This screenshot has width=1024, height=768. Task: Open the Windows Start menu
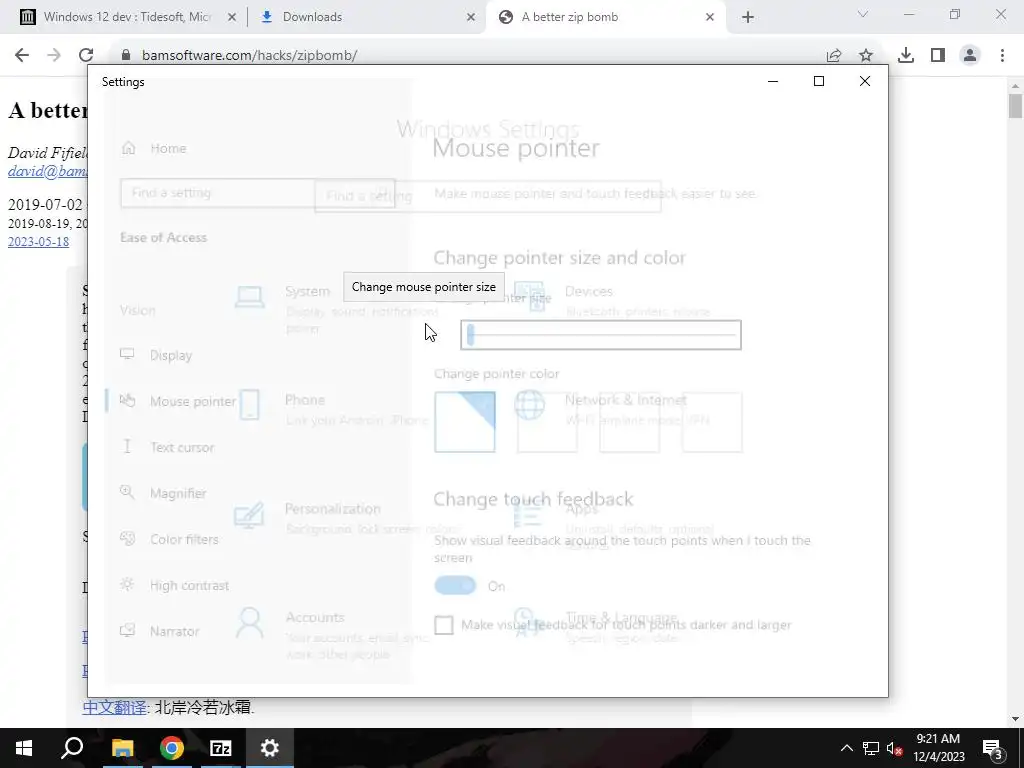click(24, 748)
